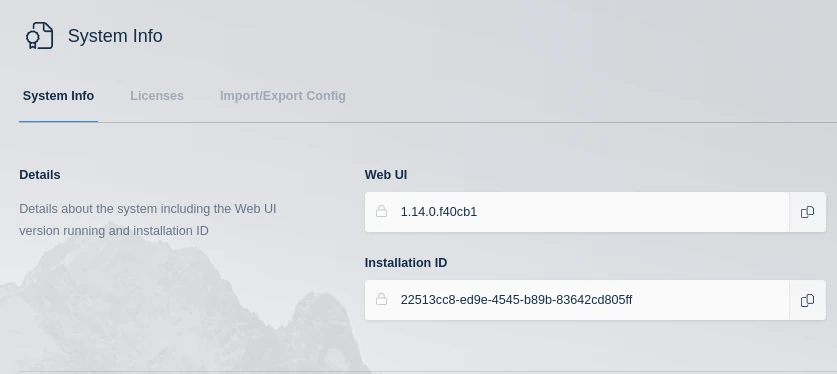Click the Installation ID field 22513cc8-ed9e

(577, 300)
